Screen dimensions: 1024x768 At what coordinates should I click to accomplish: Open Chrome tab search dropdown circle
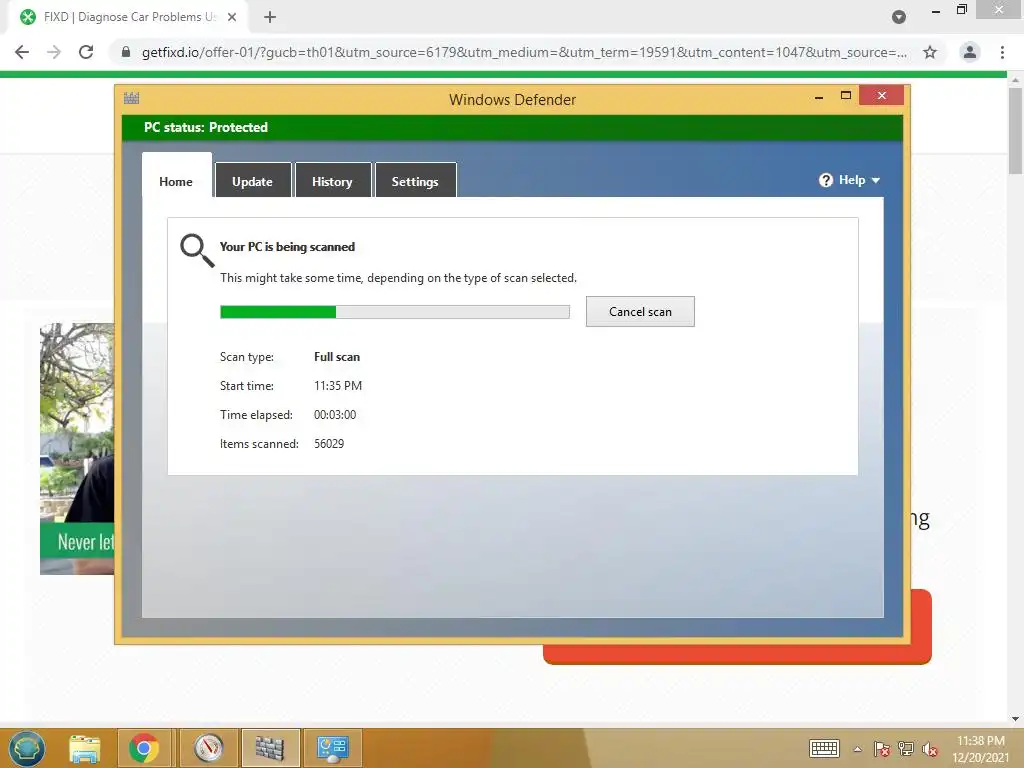[x=899, y=17]
